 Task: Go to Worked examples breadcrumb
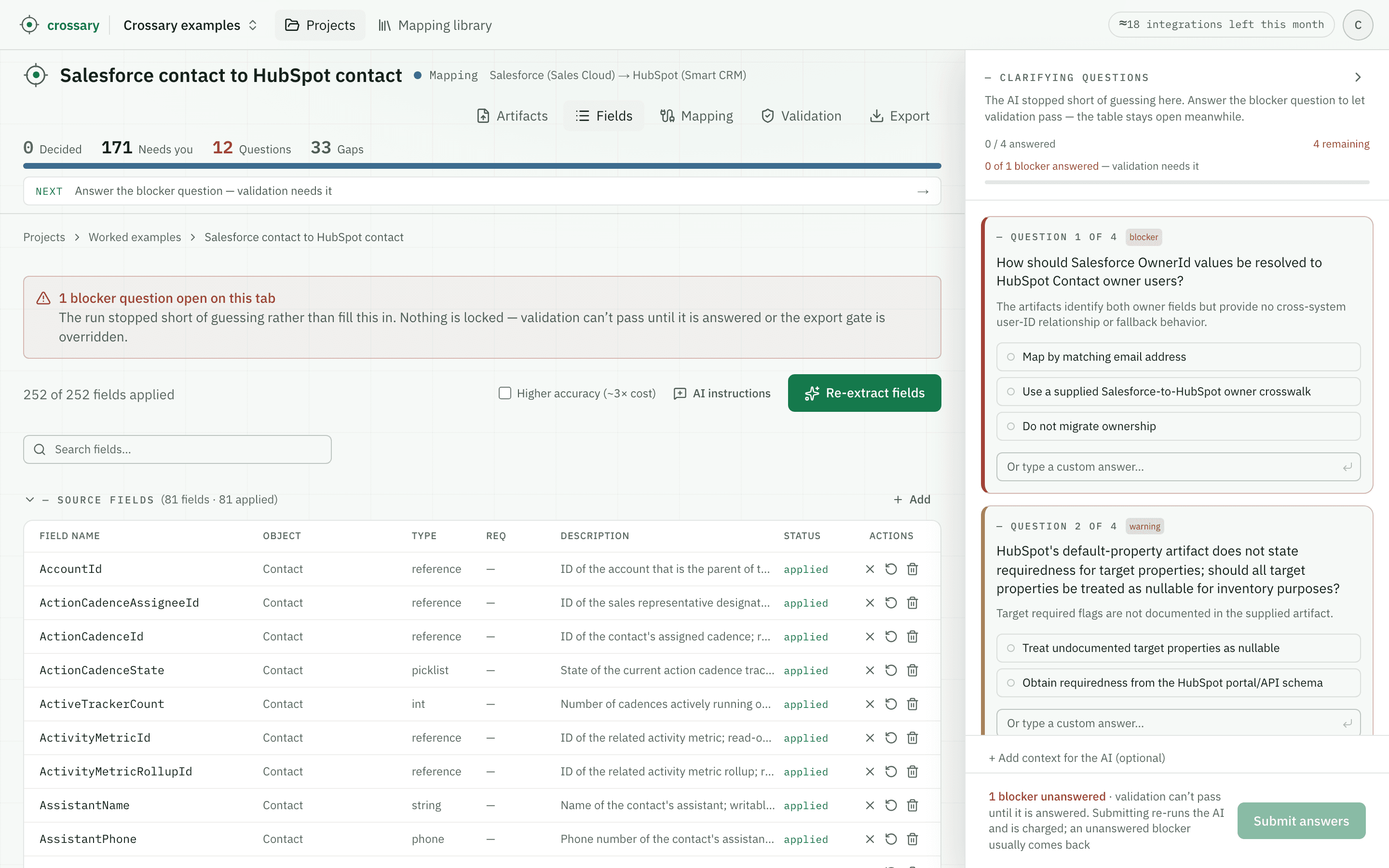tap(135, 237)
